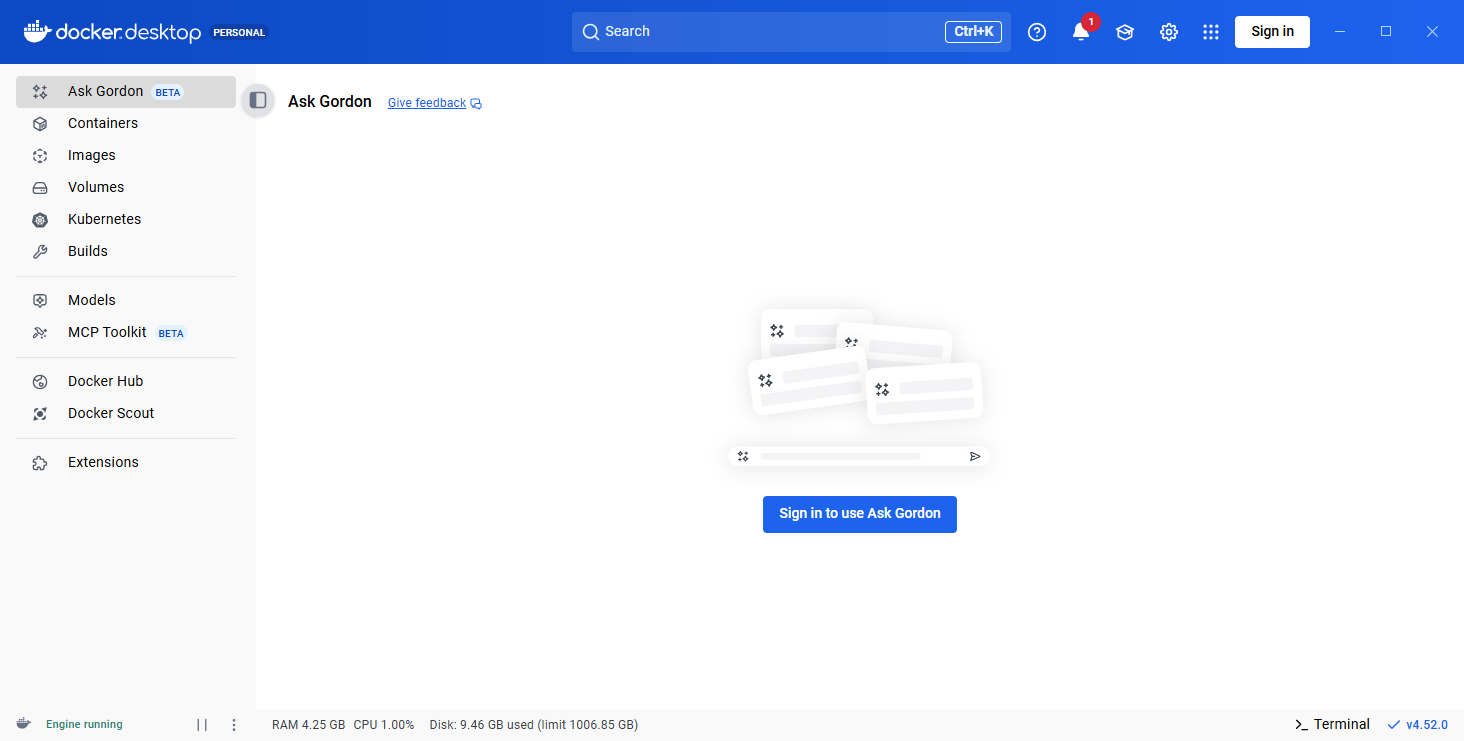
Task: Click the Docker whale logo in header
Action: coord(37,31)
